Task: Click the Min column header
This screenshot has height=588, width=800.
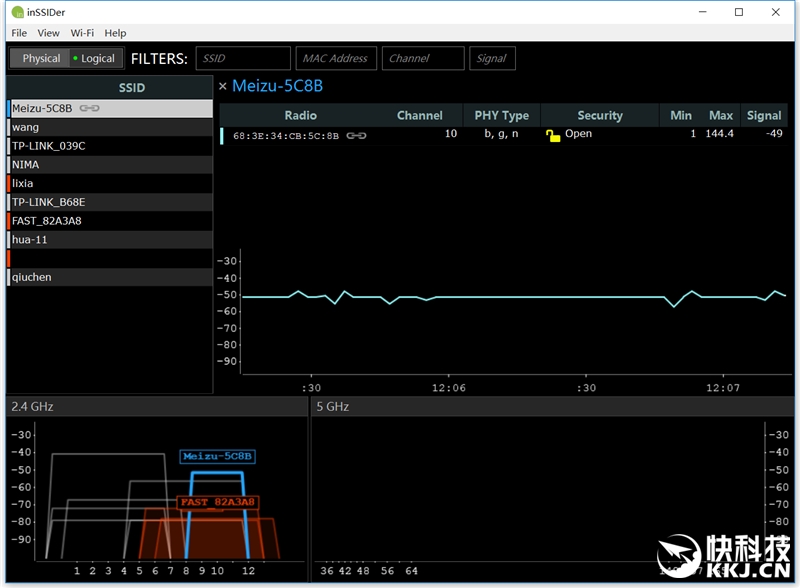Action: tap(681, 115)
